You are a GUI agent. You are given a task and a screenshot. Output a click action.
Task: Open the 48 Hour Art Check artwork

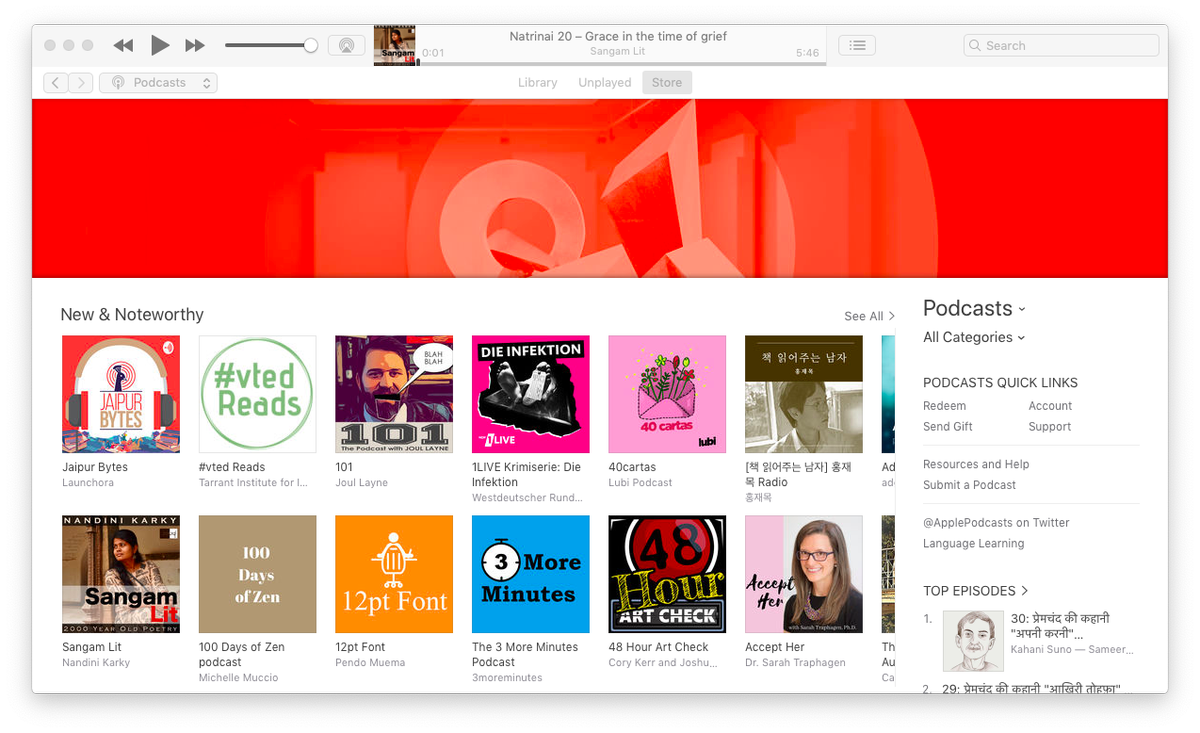coord(667,574)
